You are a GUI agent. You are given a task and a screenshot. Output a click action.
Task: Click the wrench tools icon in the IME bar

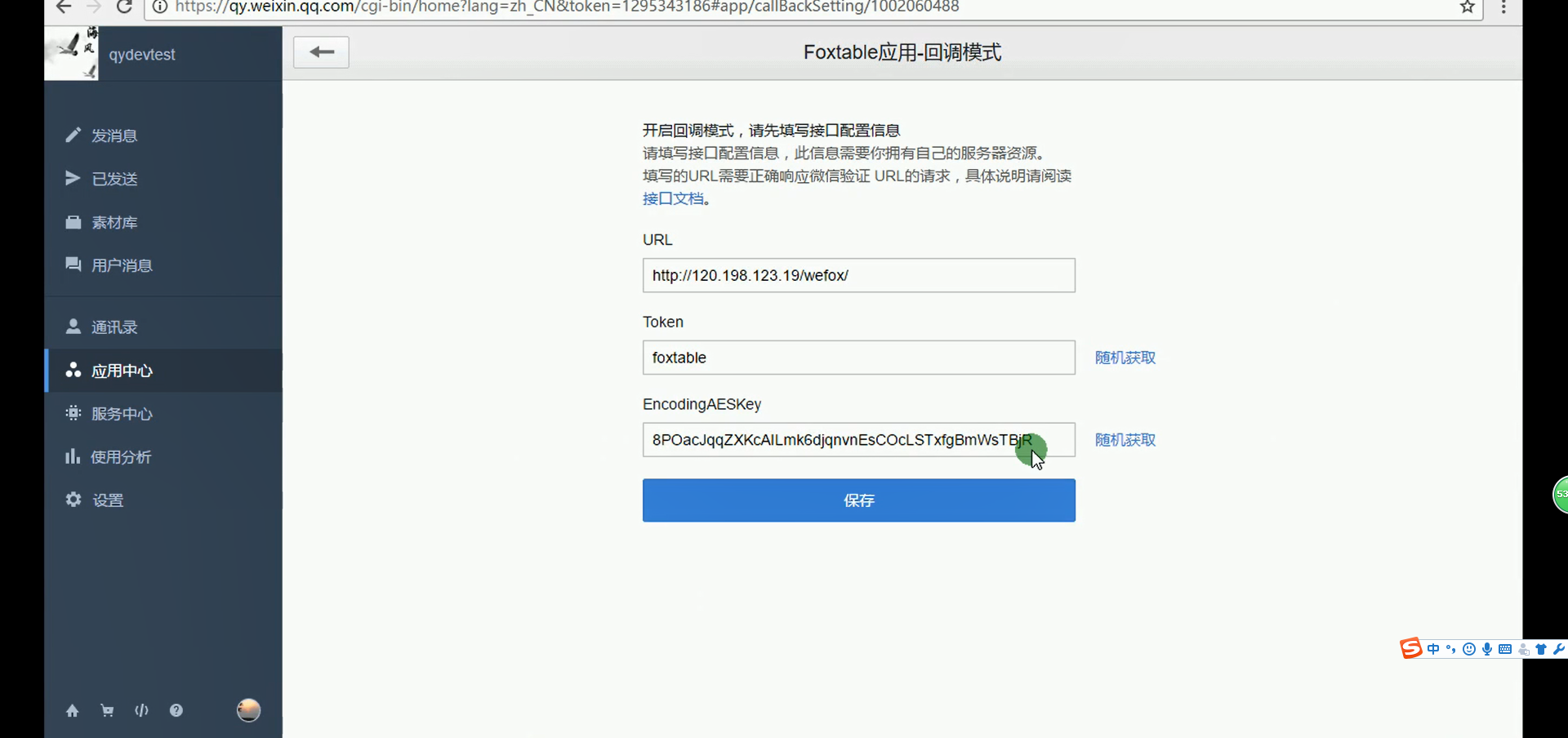[x=1559, y=649]
